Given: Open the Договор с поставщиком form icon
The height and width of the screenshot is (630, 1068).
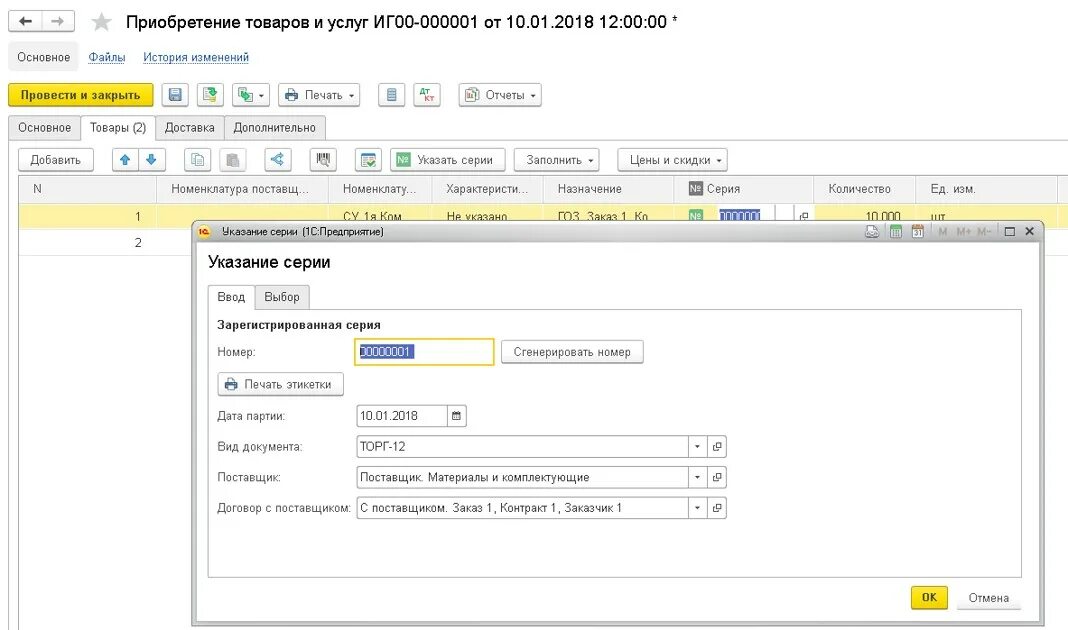Looking at the screenshot, I should (717, 508).
